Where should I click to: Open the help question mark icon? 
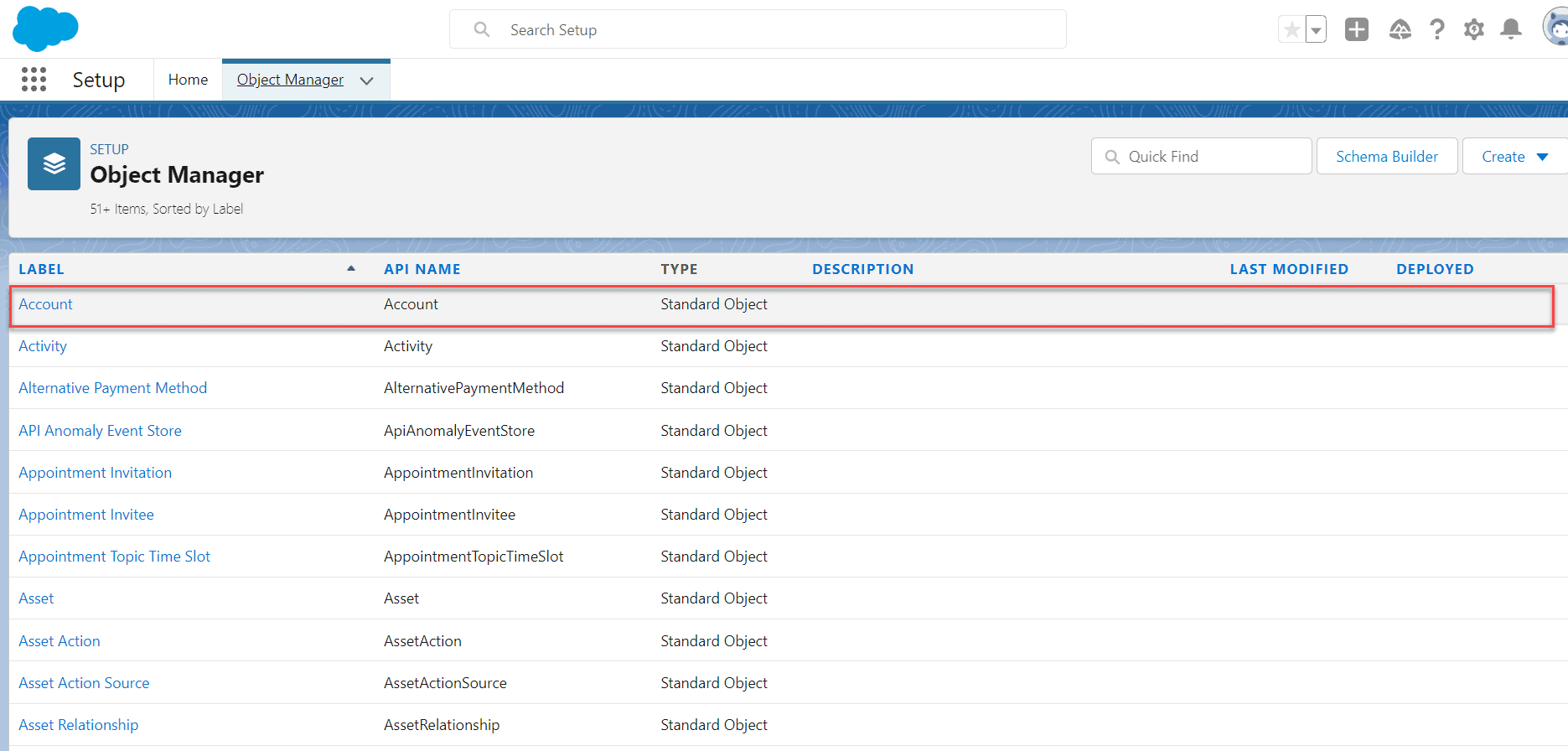coord(1437,29)
